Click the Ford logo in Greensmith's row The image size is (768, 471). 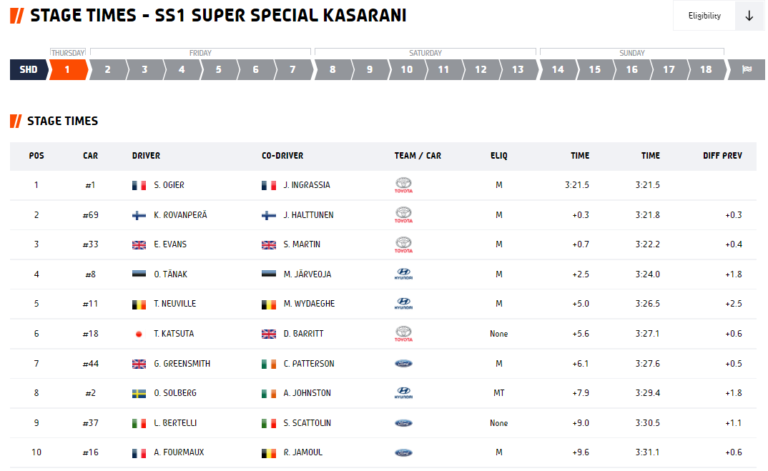click(x=404, y=364)
